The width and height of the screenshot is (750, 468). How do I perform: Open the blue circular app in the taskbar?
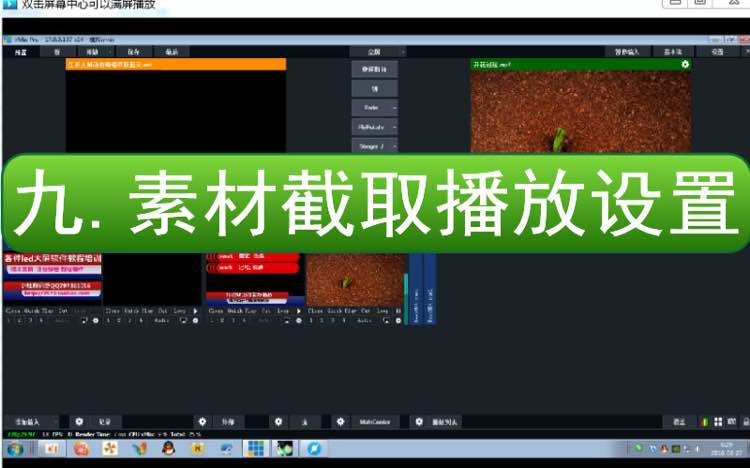pos(314,448)
